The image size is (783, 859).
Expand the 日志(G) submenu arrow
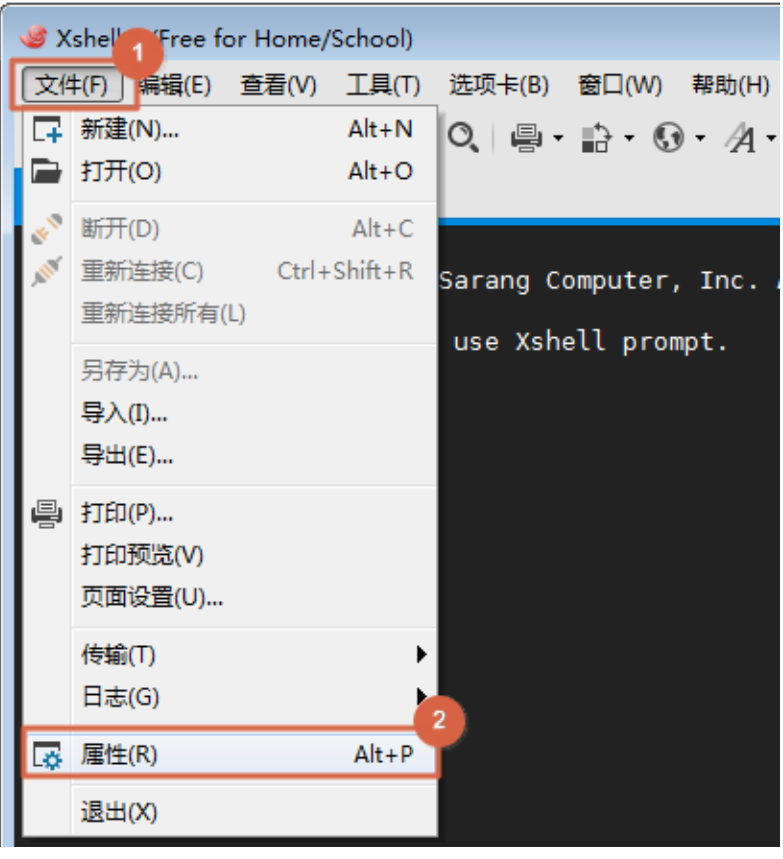tap(421, 696)
